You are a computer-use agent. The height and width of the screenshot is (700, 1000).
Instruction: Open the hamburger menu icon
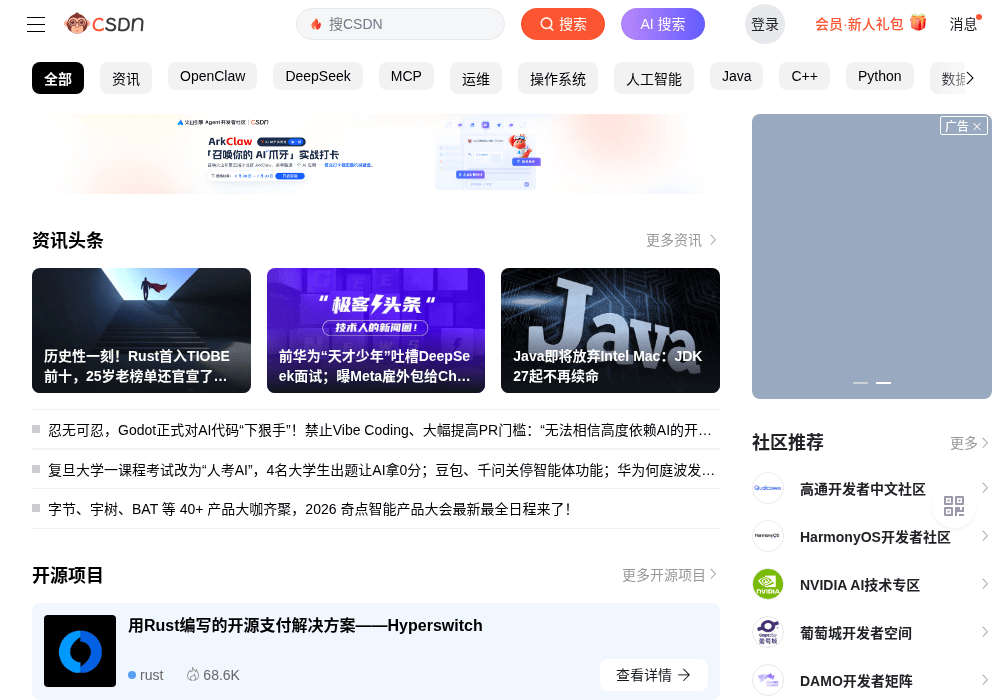(x=36, y=24)
